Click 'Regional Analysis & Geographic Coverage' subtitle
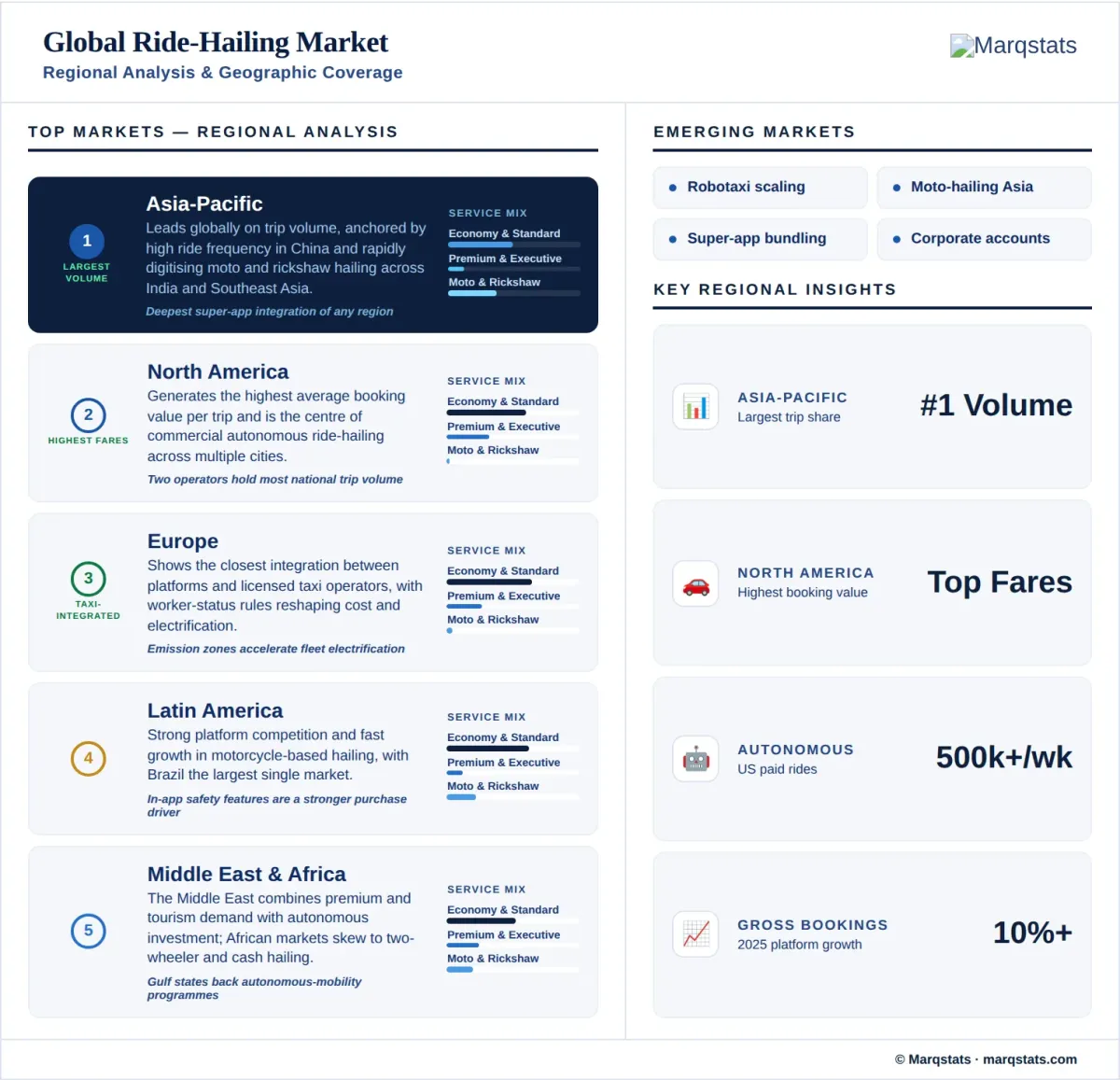1120x1080 pixels. [x=223, y=73]
